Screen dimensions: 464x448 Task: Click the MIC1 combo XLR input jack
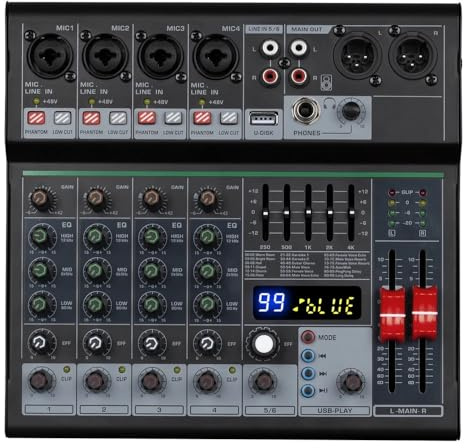50,56
